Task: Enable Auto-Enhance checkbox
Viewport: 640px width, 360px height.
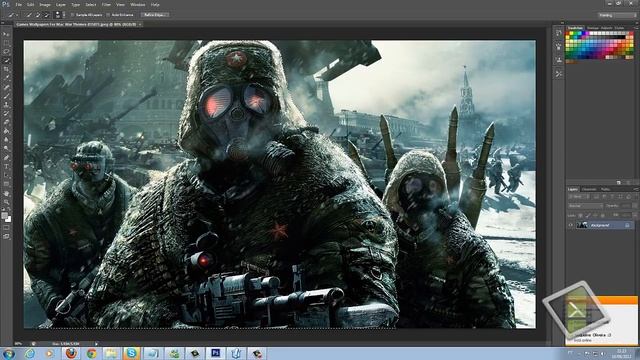Action: tap(109, 15)
